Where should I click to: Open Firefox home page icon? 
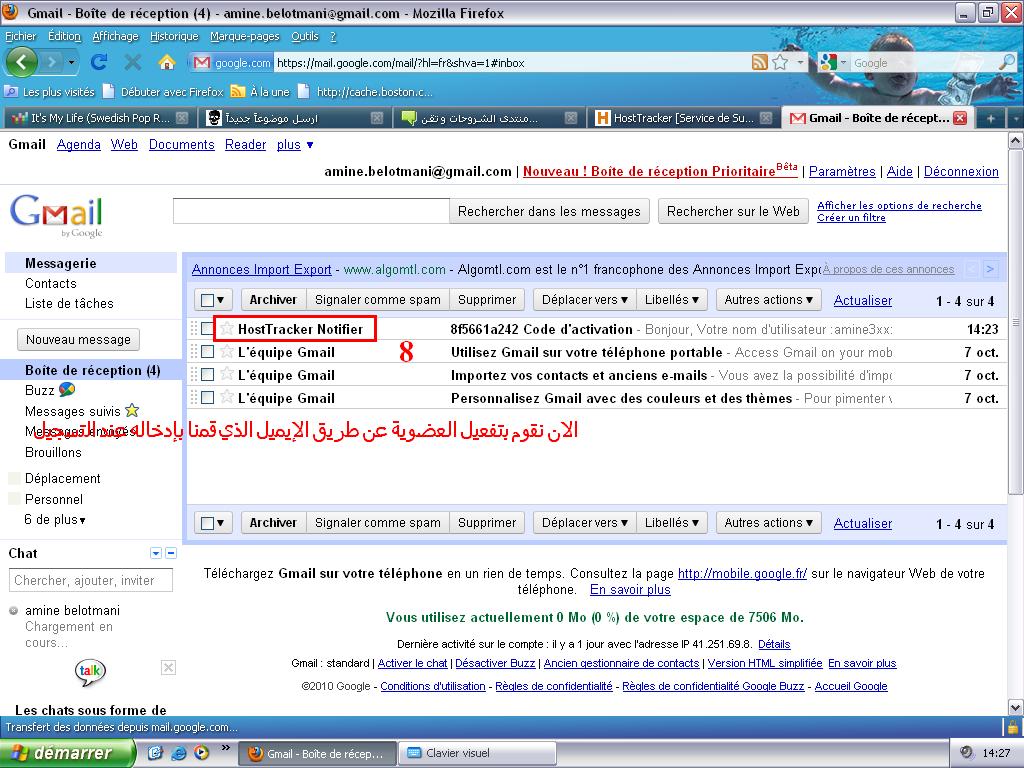pos(167,63)
